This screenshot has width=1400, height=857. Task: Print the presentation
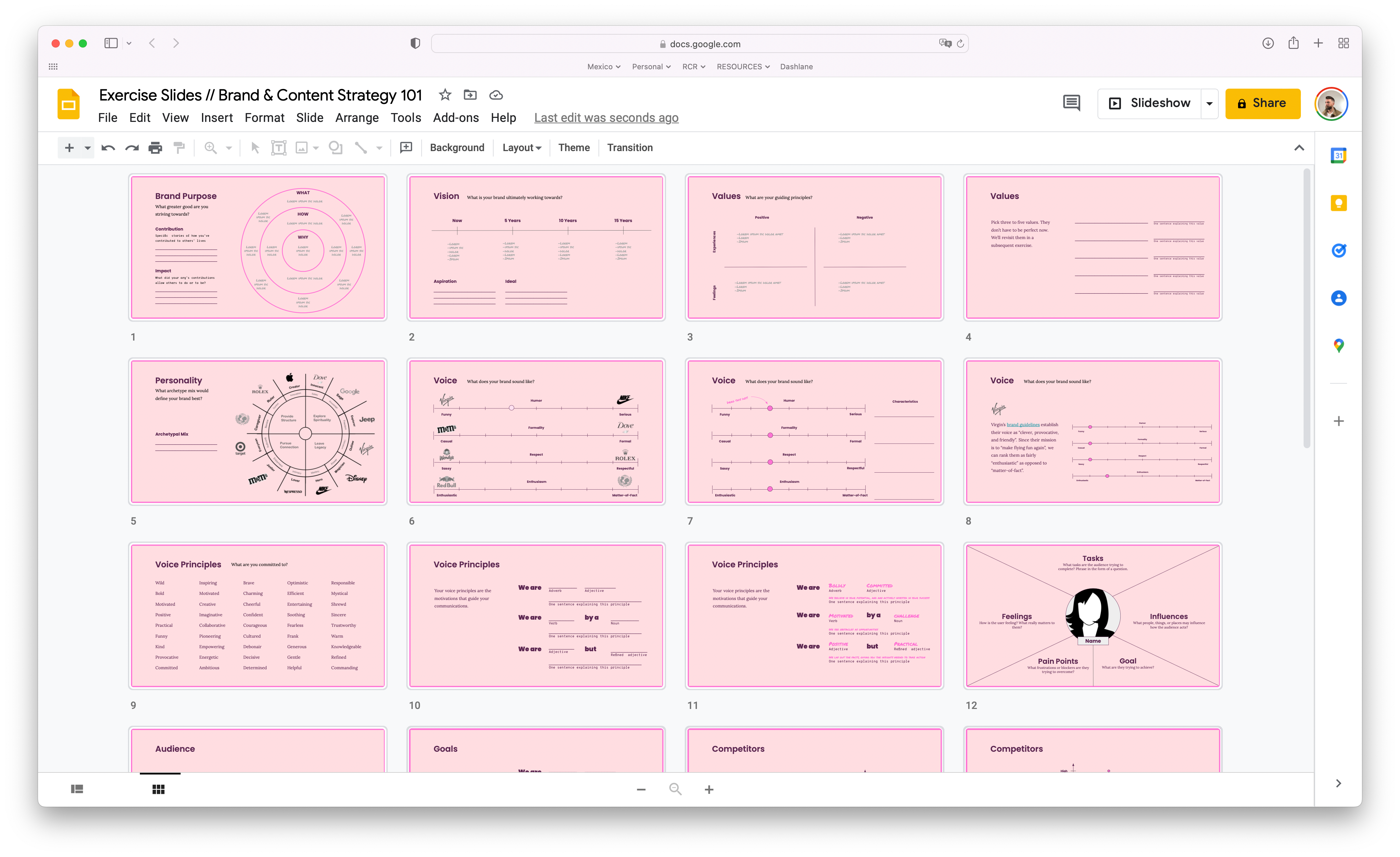(x=155, y=148)
